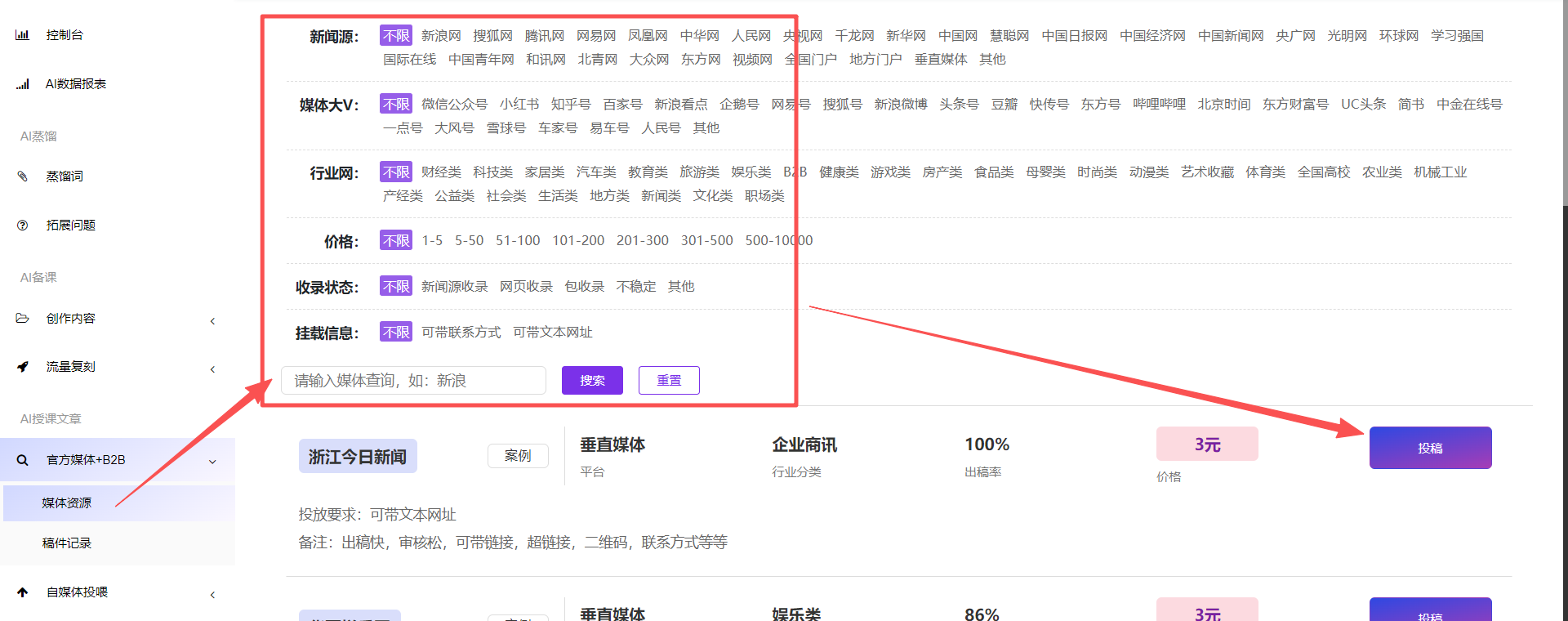Collapse the 官方媒体+B2B section chevron

click(x=212, y=462)
